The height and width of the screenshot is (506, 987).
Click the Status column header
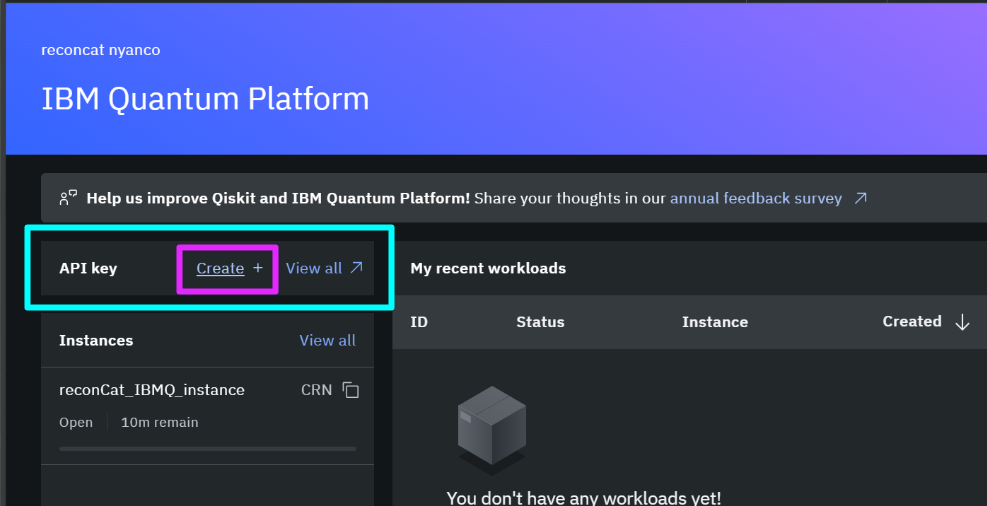[x=540, y=322]
